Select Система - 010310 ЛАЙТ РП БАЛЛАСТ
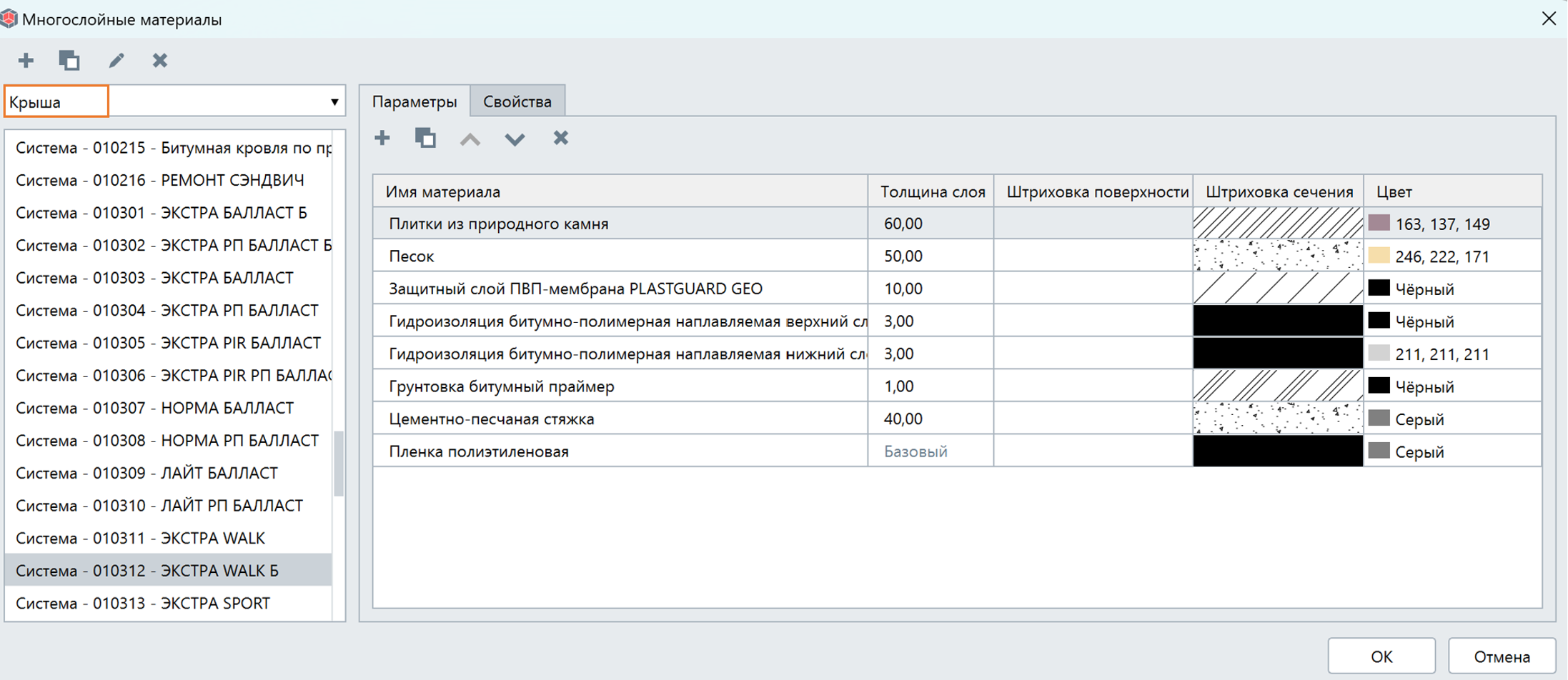1568x680 pixels. [x=169, y=505]
